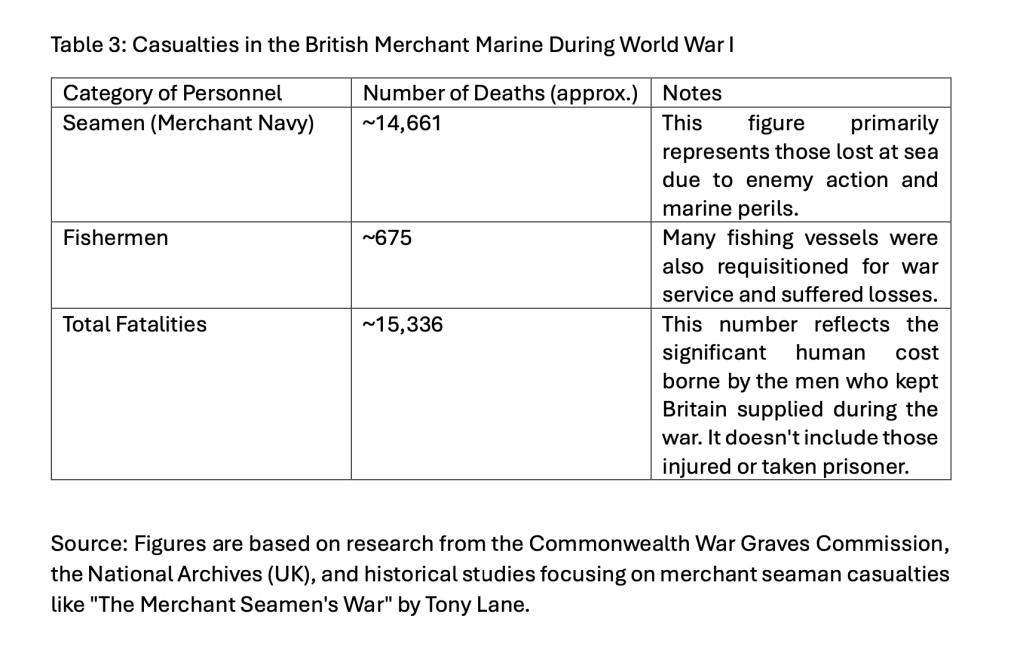1023x662 pixels.
Task: Click the '~14,661' deaths value
Action: (x=402, y=123)
